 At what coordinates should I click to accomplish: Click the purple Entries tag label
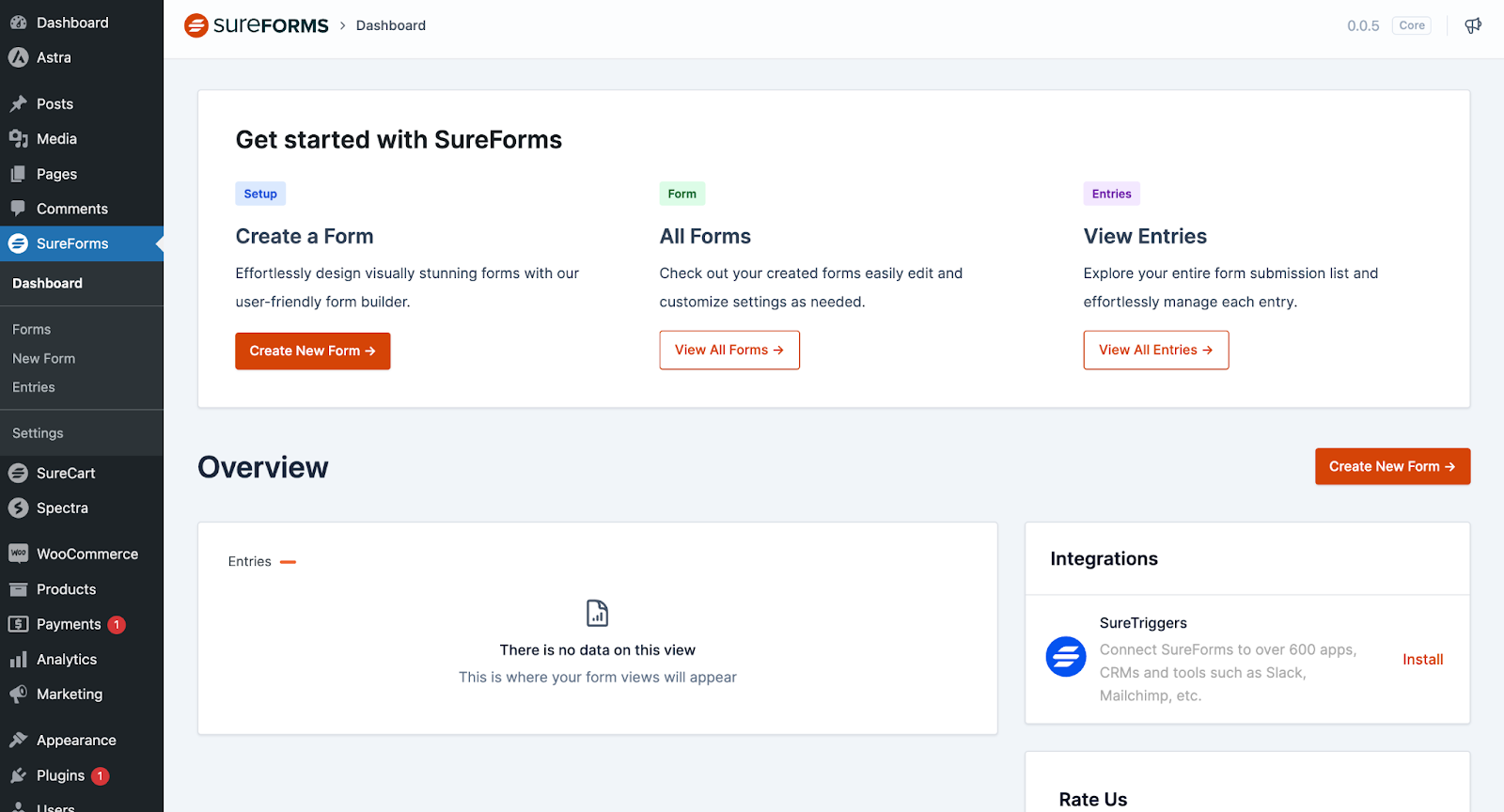coord(1112,194)
